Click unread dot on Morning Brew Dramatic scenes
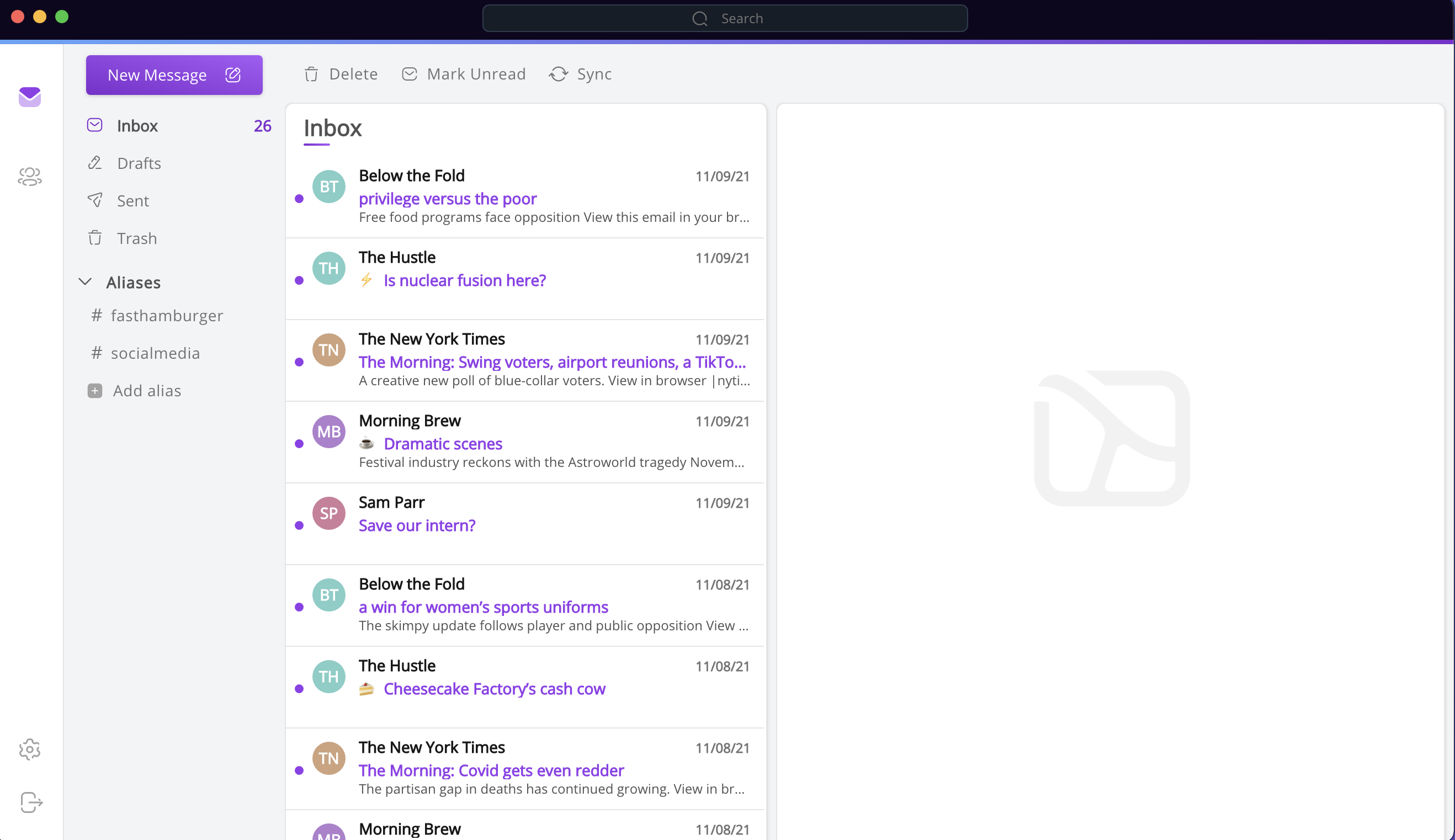The image size is (1455, 840). 299,444
